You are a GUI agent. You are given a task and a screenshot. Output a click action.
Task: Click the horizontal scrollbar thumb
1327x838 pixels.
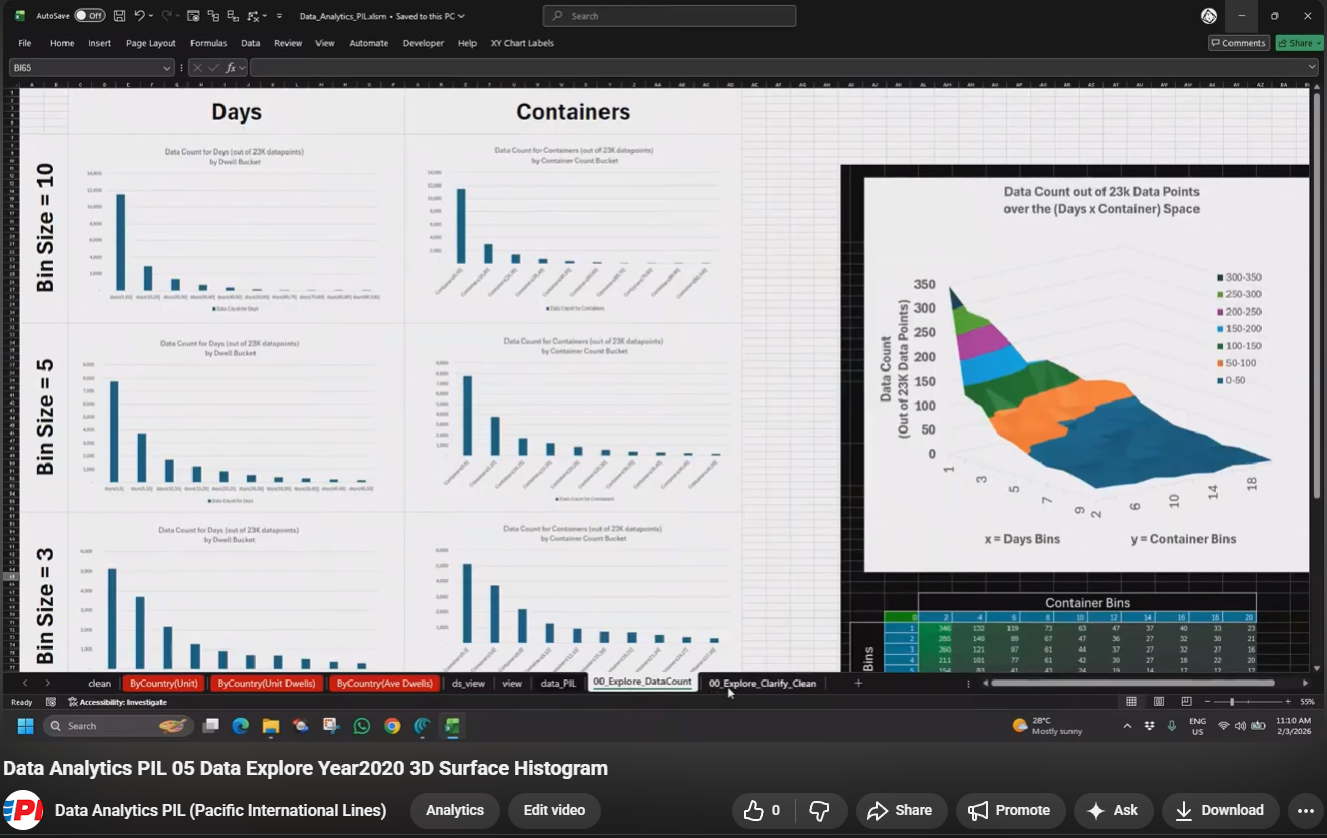1133,683
